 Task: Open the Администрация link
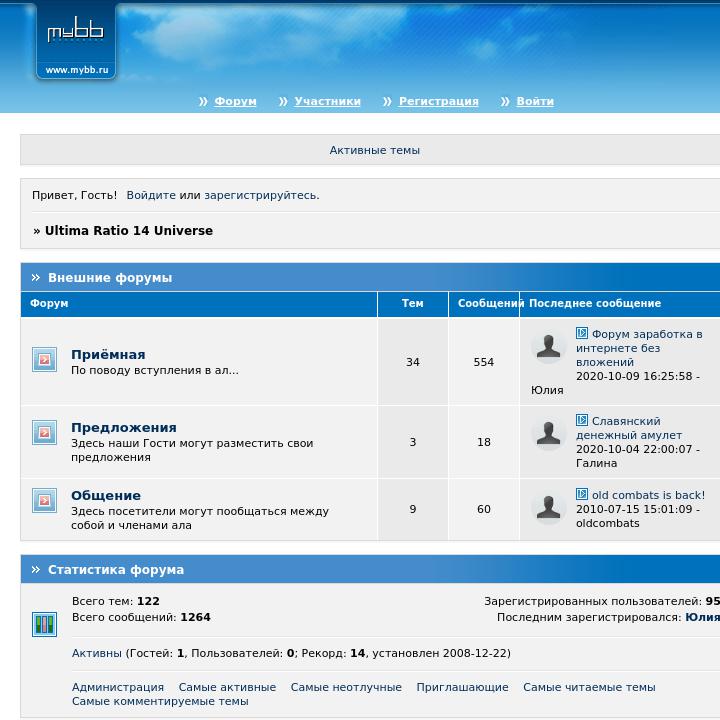[118, 687]
